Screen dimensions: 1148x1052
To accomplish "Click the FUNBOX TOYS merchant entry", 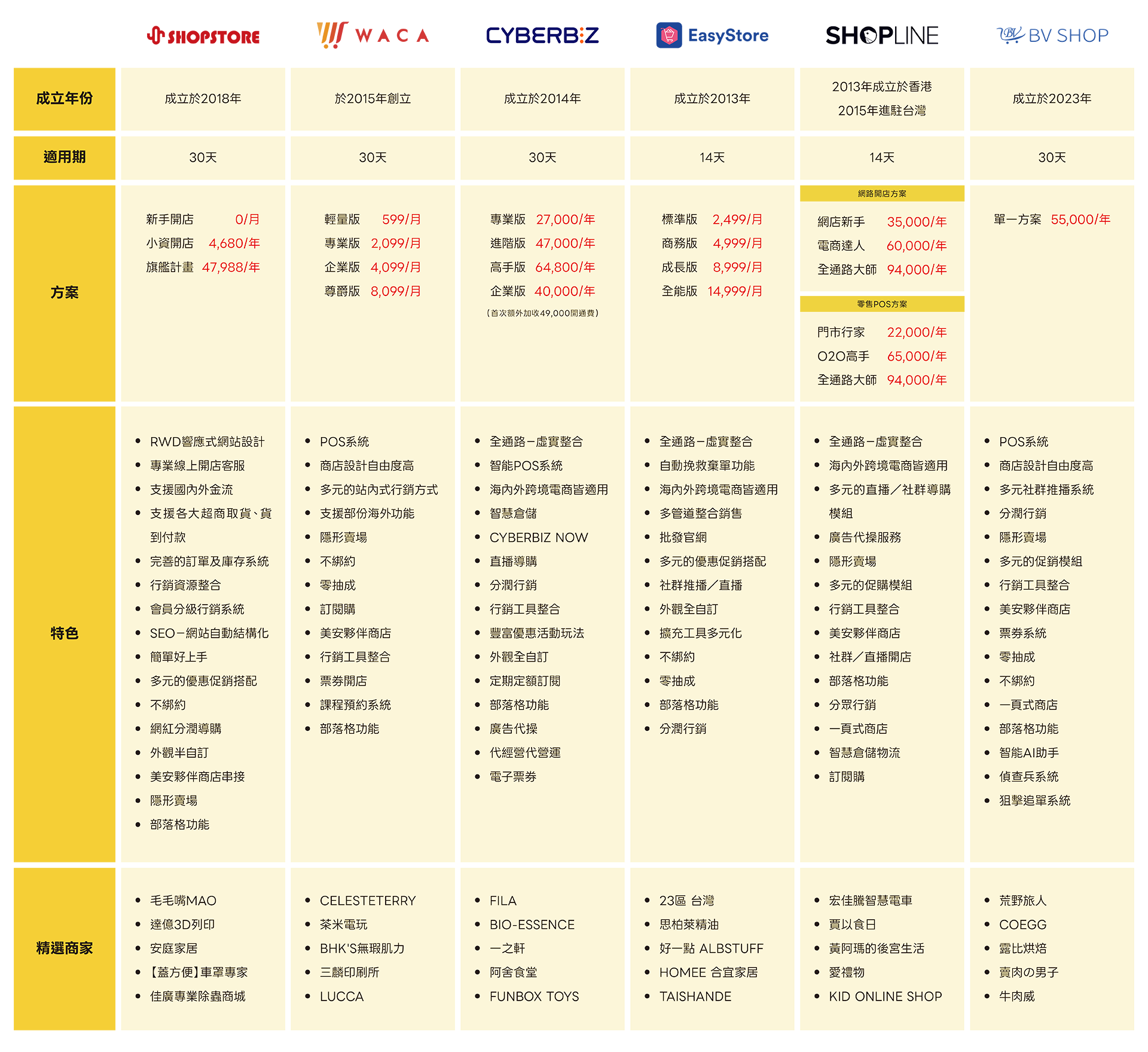I will 534,996.
